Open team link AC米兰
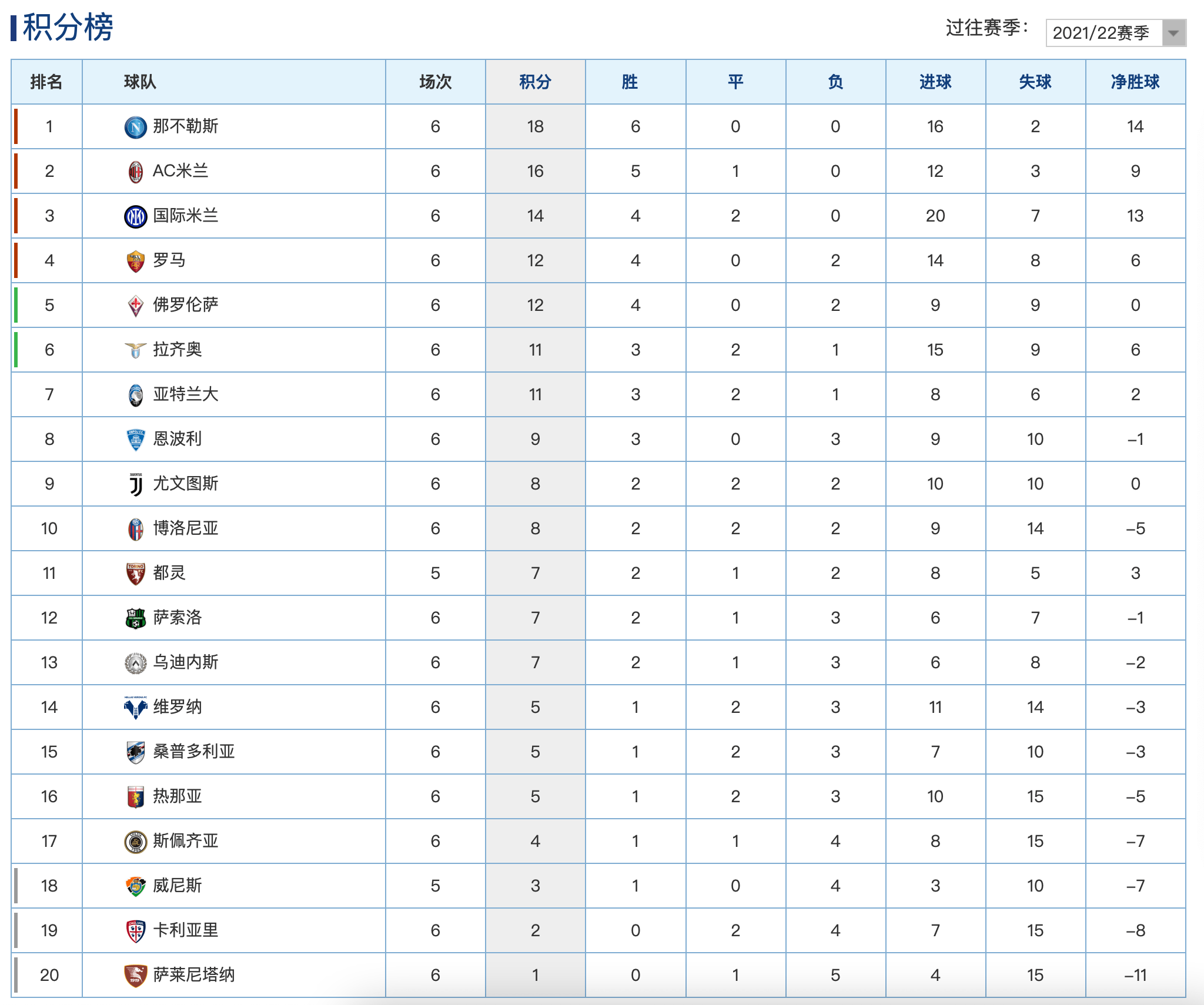 (180, 171)
